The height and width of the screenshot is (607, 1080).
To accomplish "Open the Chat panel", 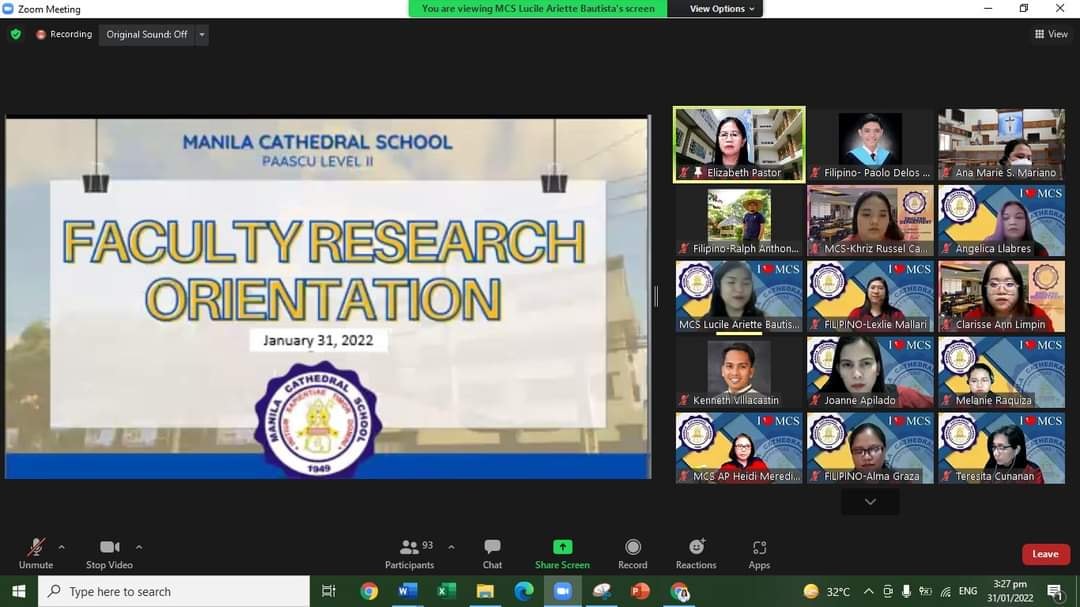I will pos(492,552).
